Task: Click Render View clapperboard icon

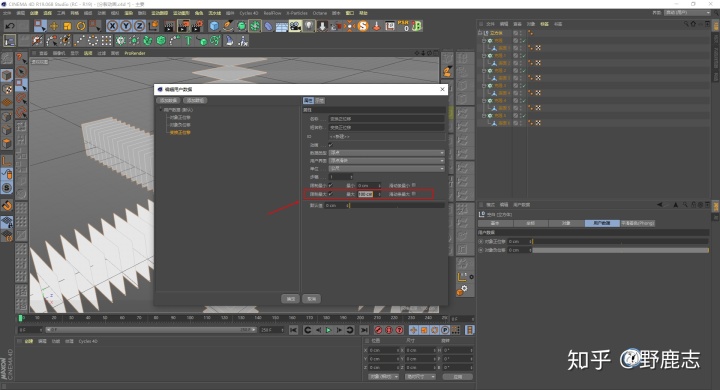Action: [169, 26]
